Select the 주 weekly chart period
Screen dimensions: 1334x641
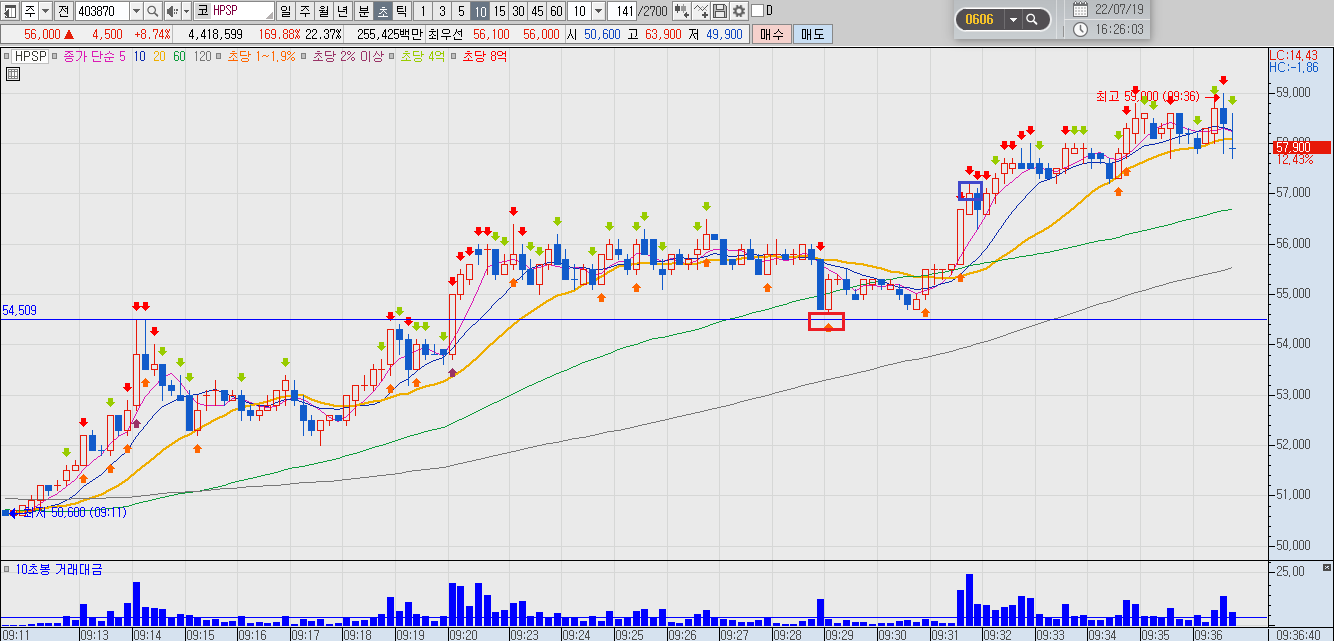[305, 11]
